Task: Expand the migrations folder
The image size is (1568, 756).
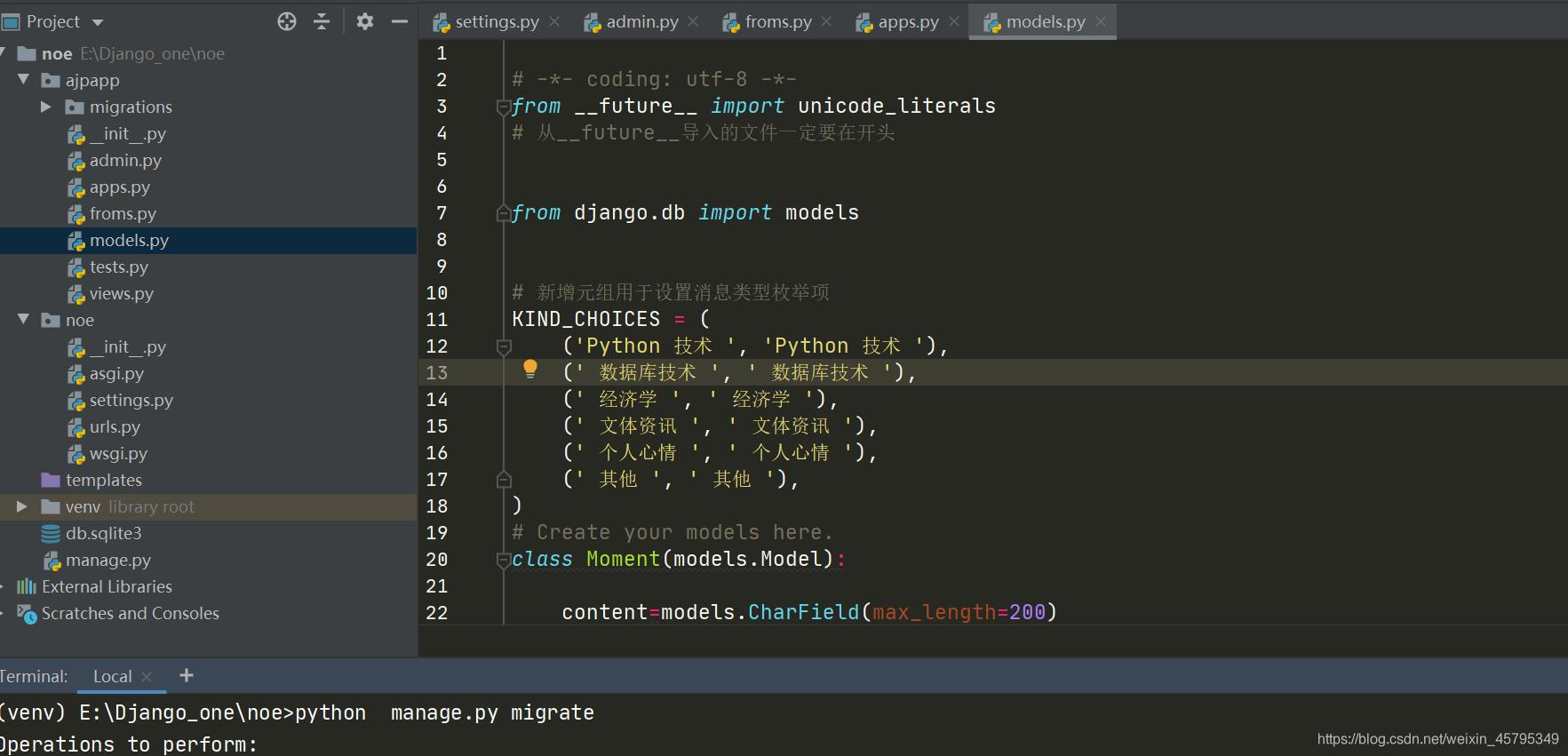Action: pyautogui.click(x=46, y=107)
